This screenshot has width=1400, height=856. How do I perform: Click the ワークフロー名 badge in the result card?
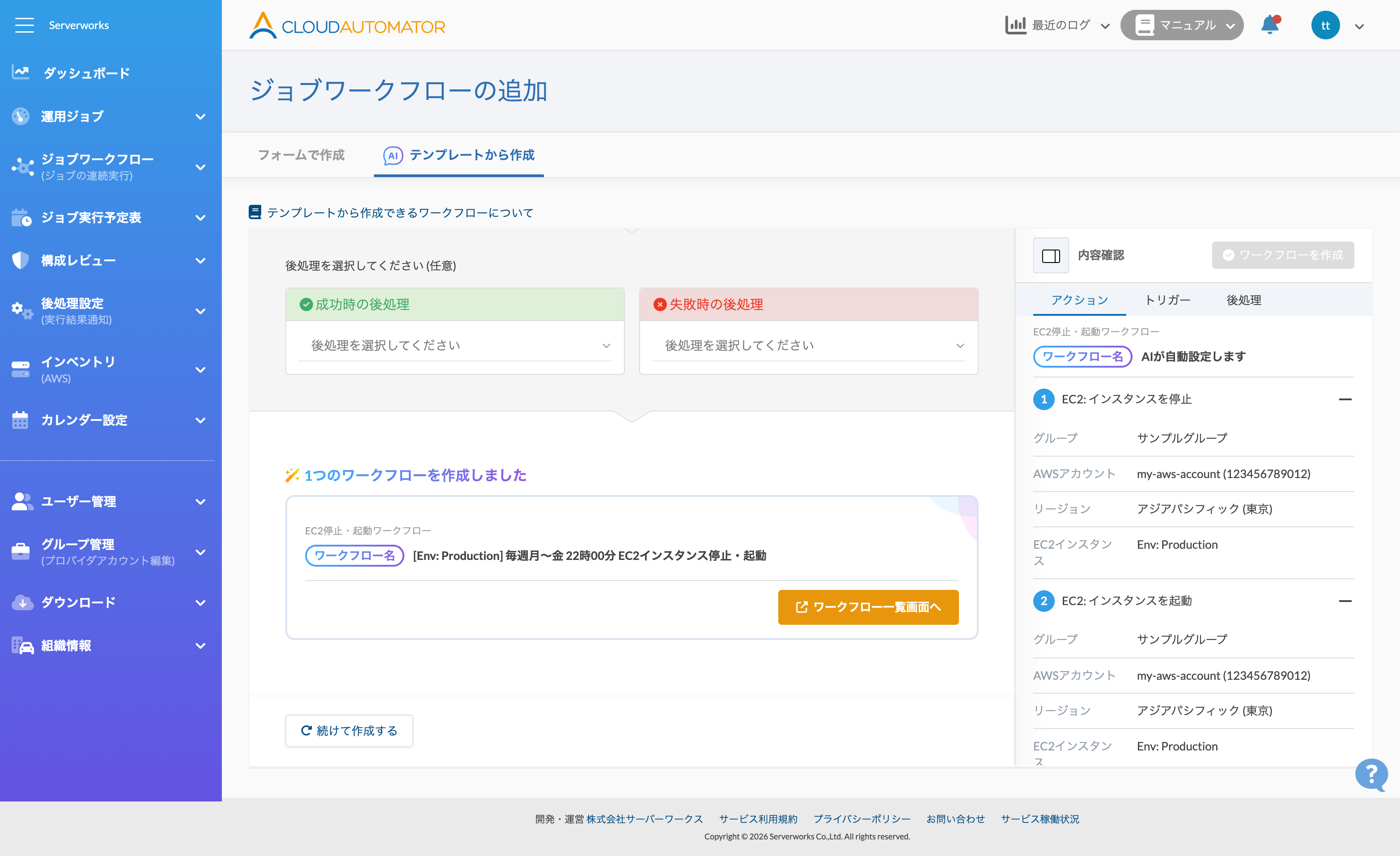(355, 555)
